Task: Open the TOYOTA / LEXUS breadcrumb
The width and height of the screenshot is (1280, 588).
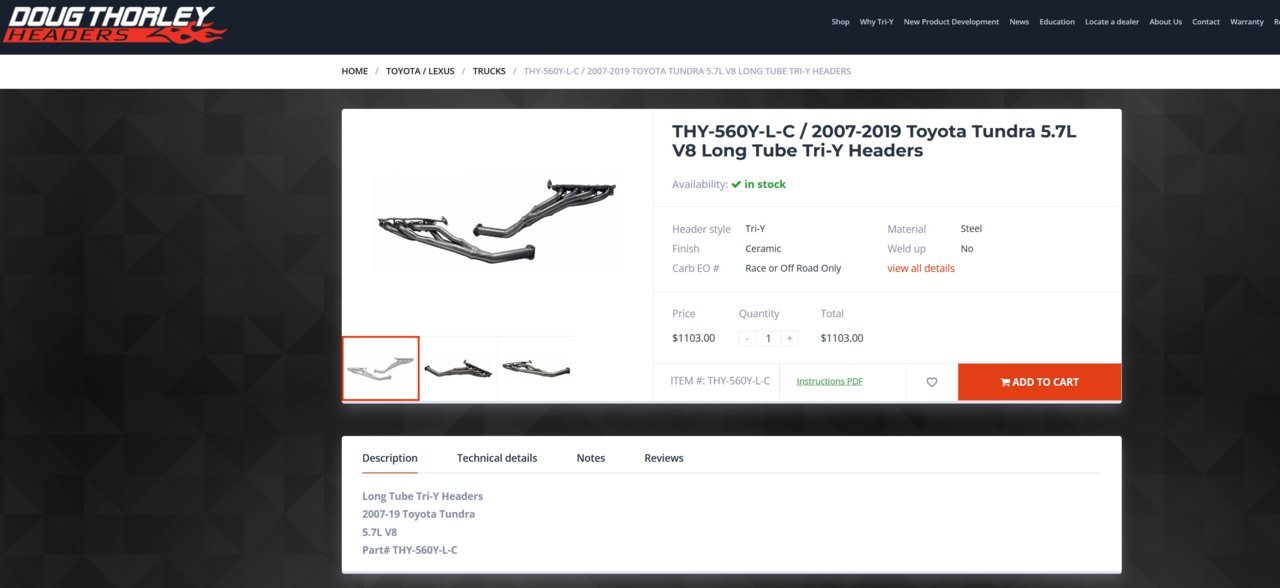Action: 420,71
